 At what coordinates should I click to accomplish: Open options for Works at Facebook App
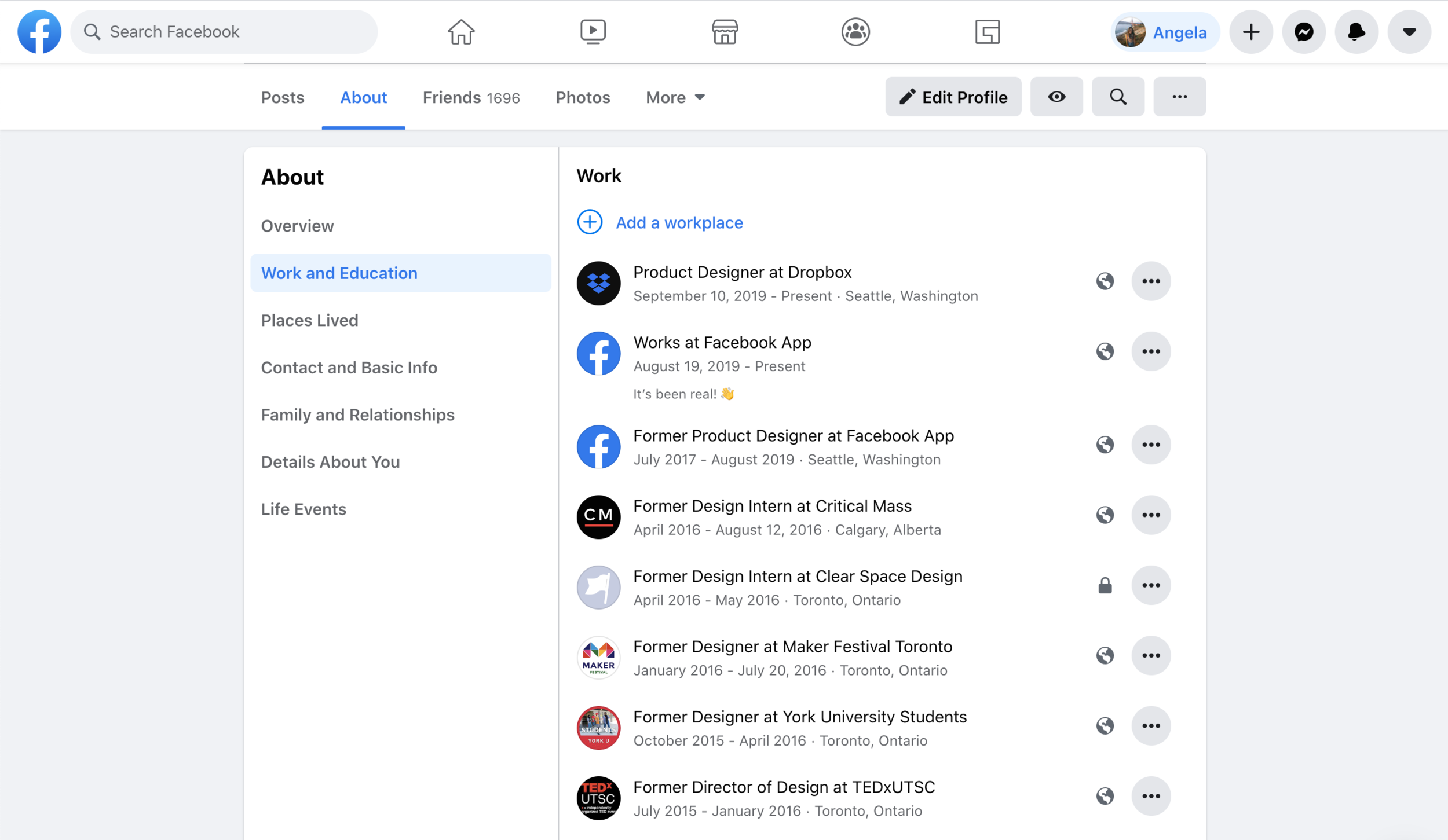tap(1151, 351)
